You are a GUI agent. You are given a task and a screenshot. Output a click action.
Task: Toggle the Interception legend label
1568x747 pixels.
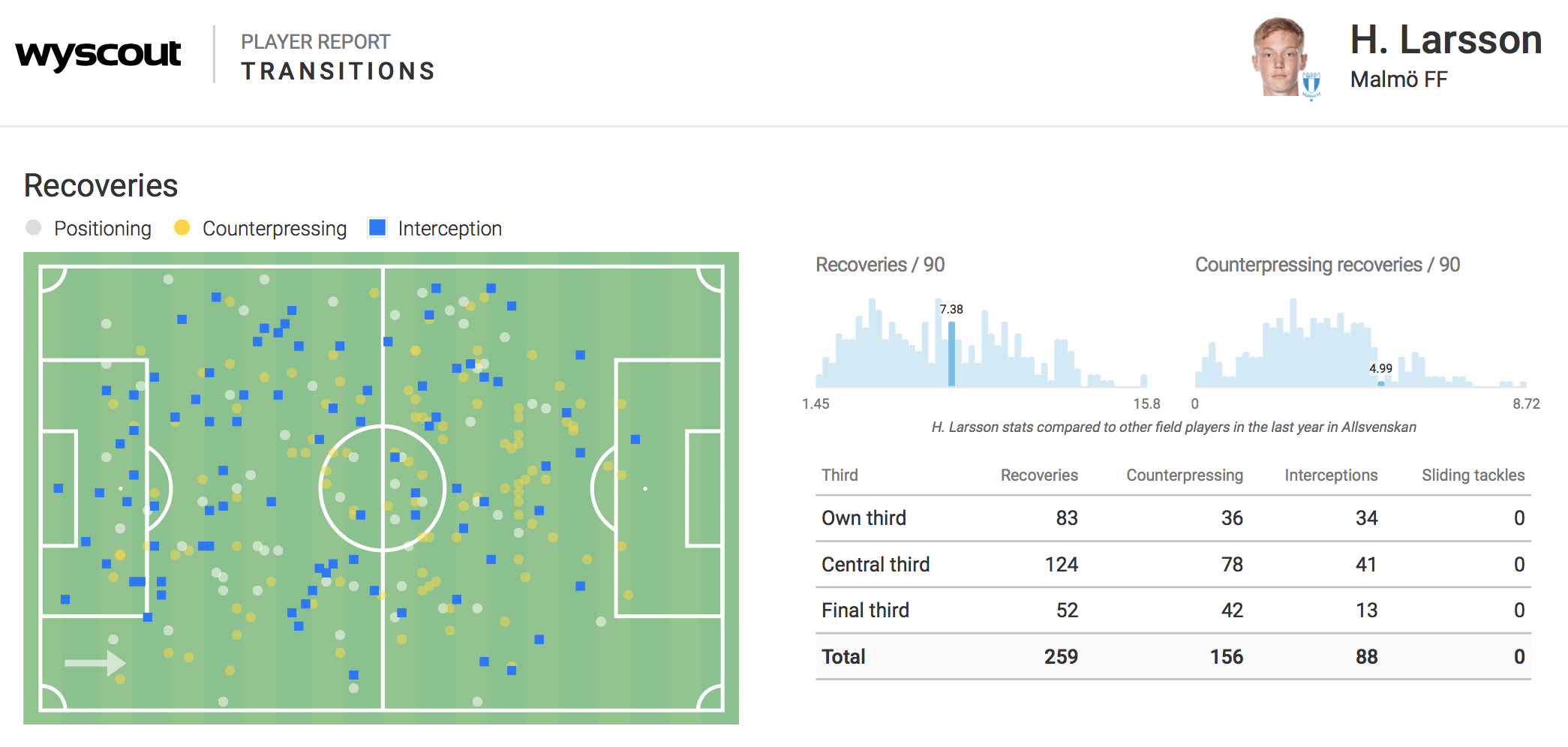tap(449, 229)
